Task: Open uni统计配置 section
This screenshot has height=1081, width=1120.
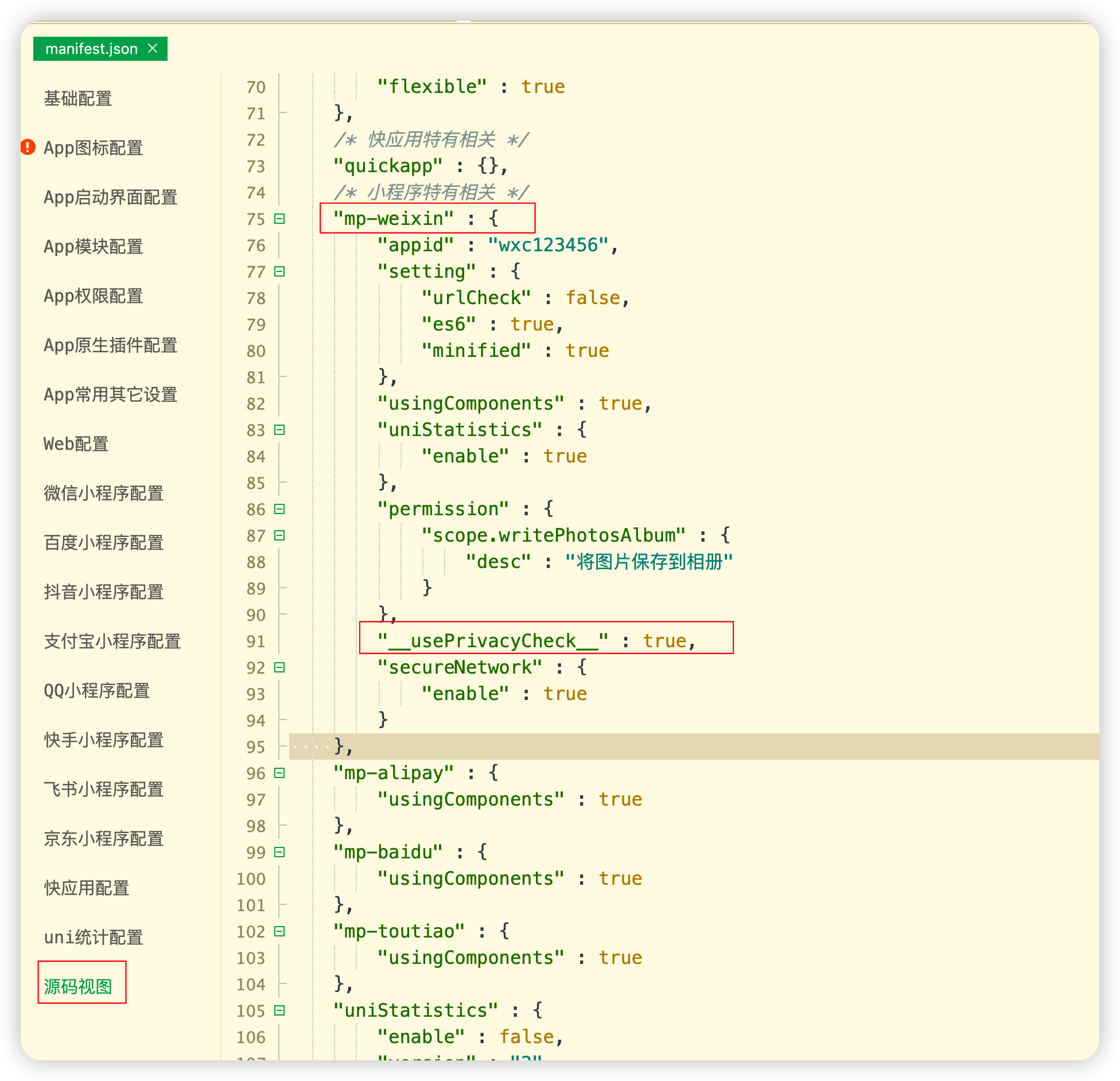Action: pos(93,938)
